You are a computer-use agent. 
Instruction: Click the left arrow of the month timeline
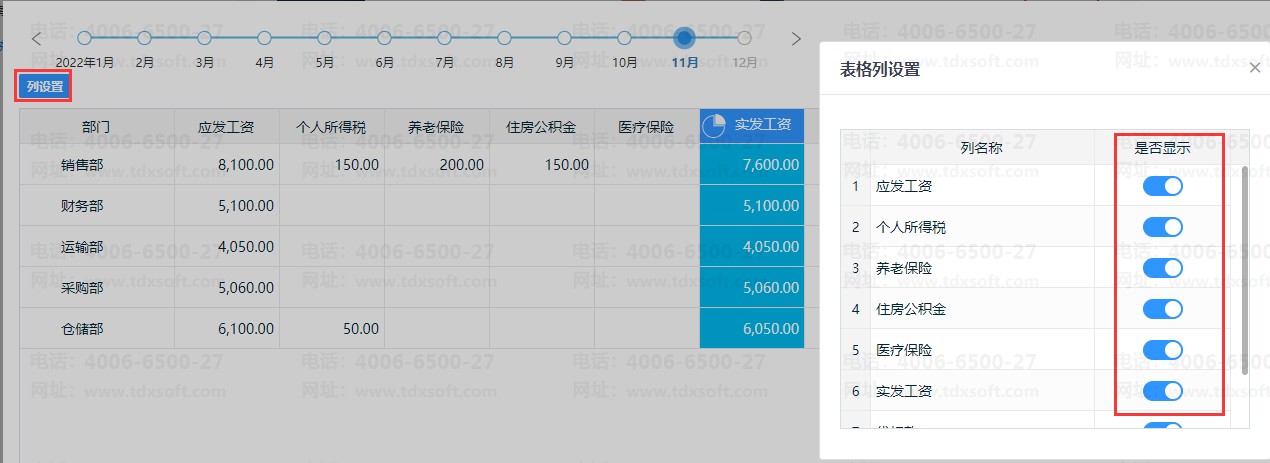tap(37, 39)
